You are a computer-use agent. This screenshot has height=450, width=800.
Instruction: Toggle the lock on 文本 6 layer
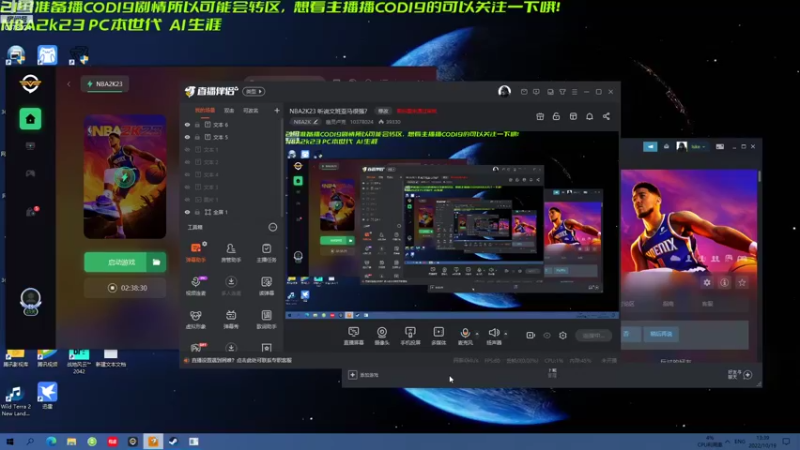tap(197, 124)
